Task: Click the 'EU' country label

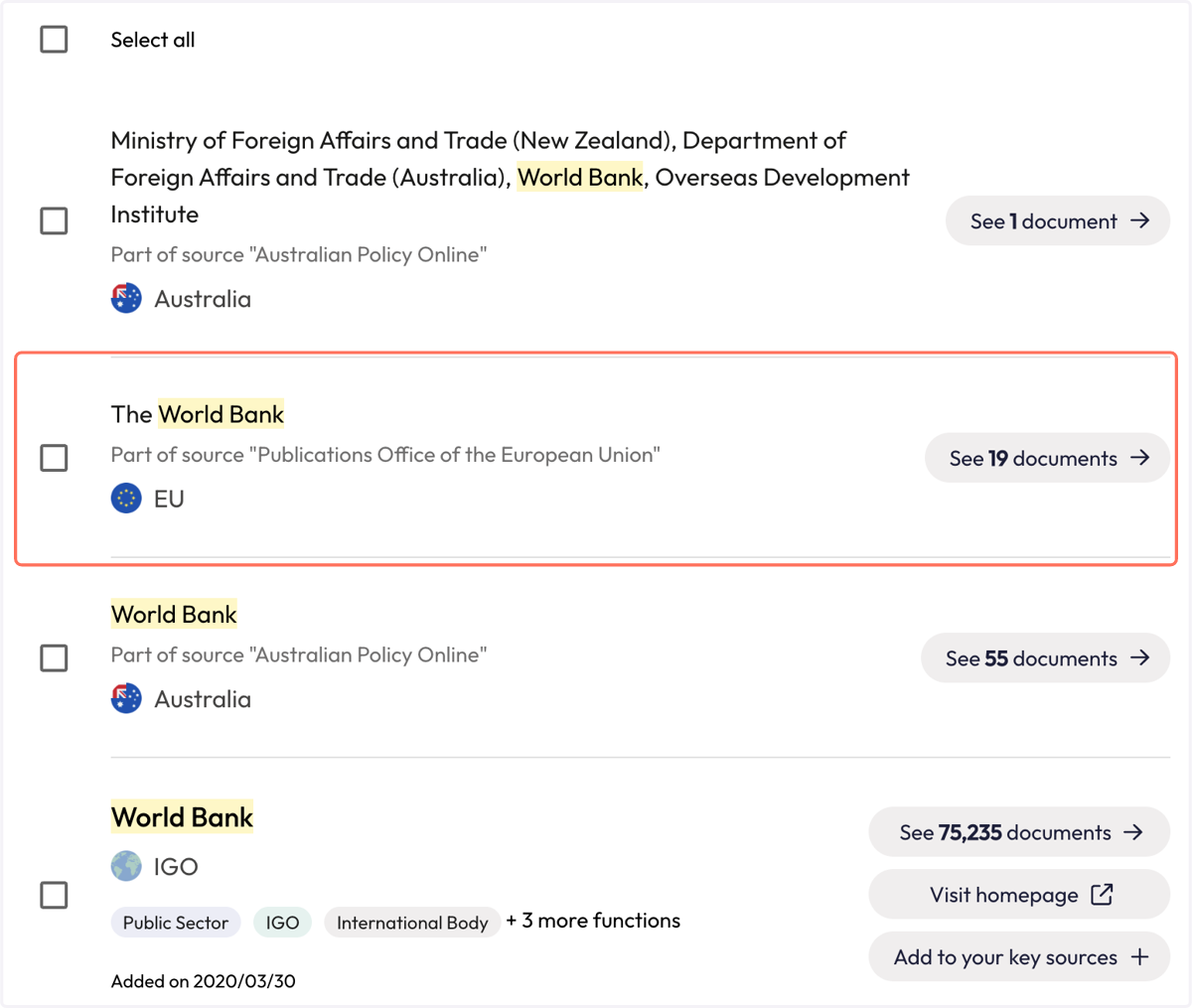Action: pyautogui.click(x=169, y=499)
